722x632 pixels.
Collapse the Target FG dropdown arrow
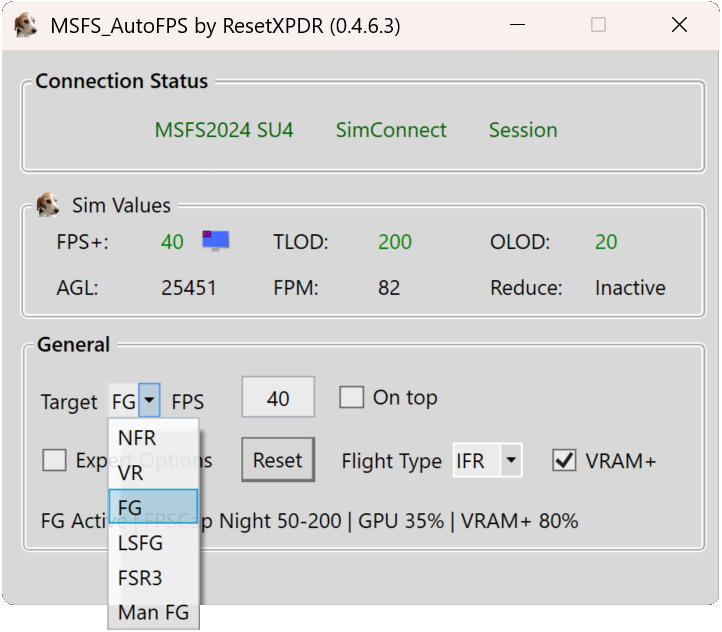coord(149,400)
